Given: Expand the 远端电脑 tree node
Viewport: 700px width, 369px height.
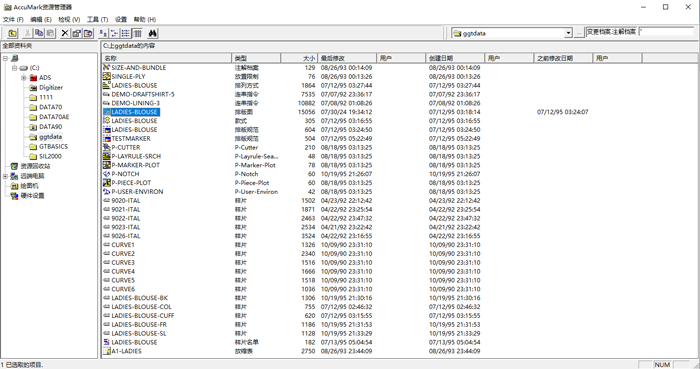Looking at the screenshot, I should click(5, 176).
